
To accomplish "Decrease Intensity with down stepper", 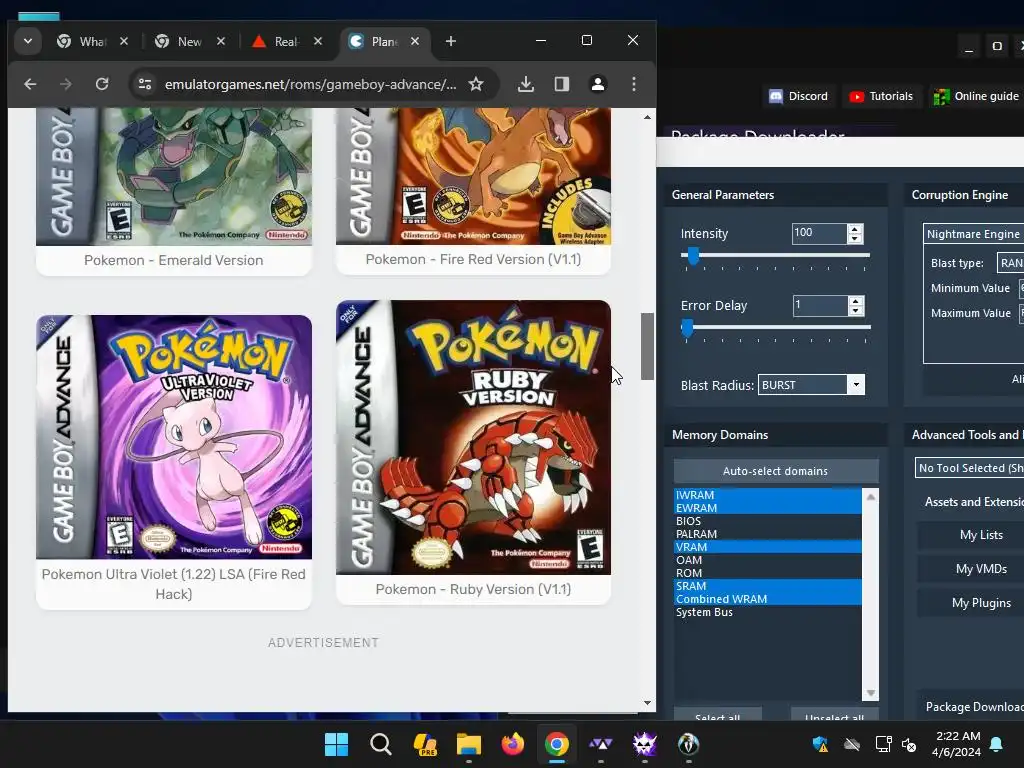I will pos(855,239).
